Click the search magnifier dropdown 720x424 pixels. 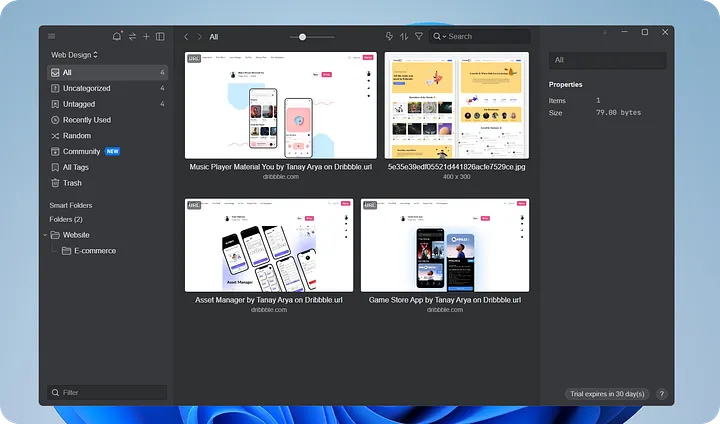click(x=439, y=36)
